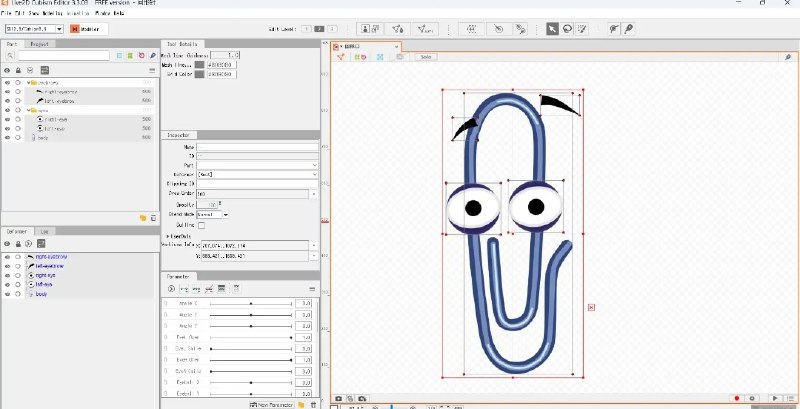Open the File menu
Image resolution: width=800 pixels, height=409 pixels.
point(6,13)
